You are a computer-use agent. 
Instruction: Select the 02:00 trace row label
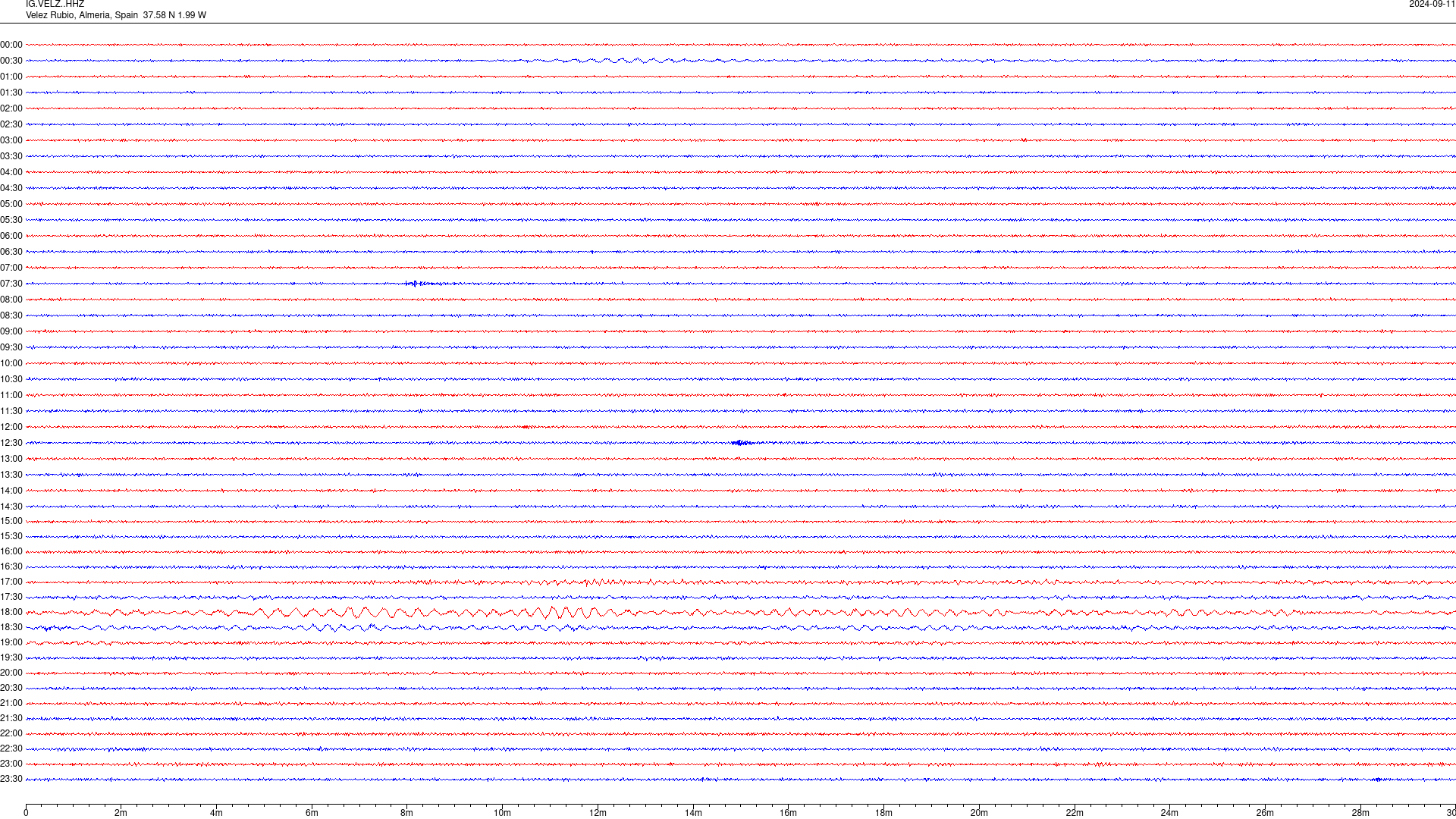[x=11, y=108]
